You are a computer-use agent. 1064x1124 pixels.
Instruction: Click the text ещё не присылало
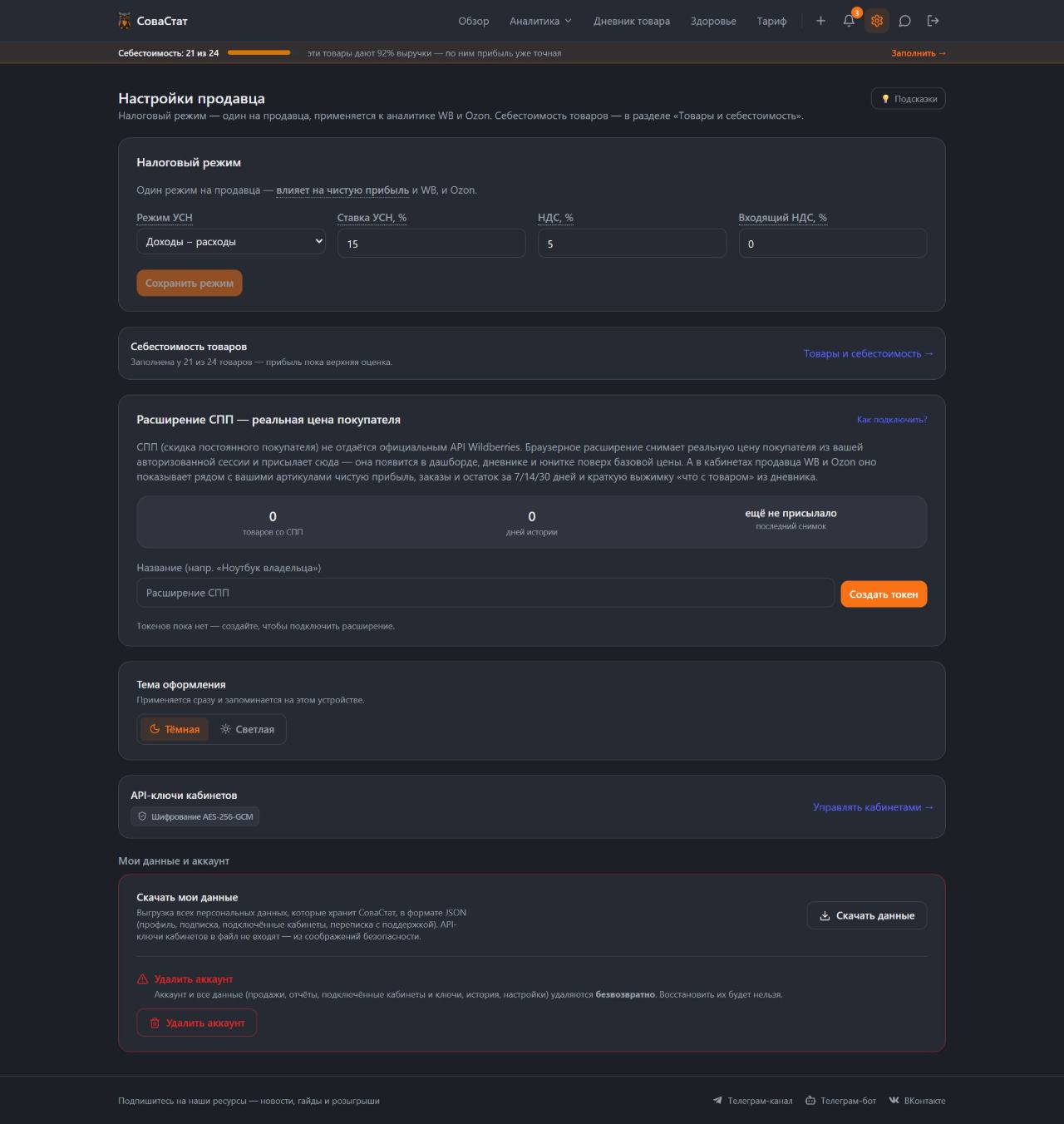click(791, 514)
